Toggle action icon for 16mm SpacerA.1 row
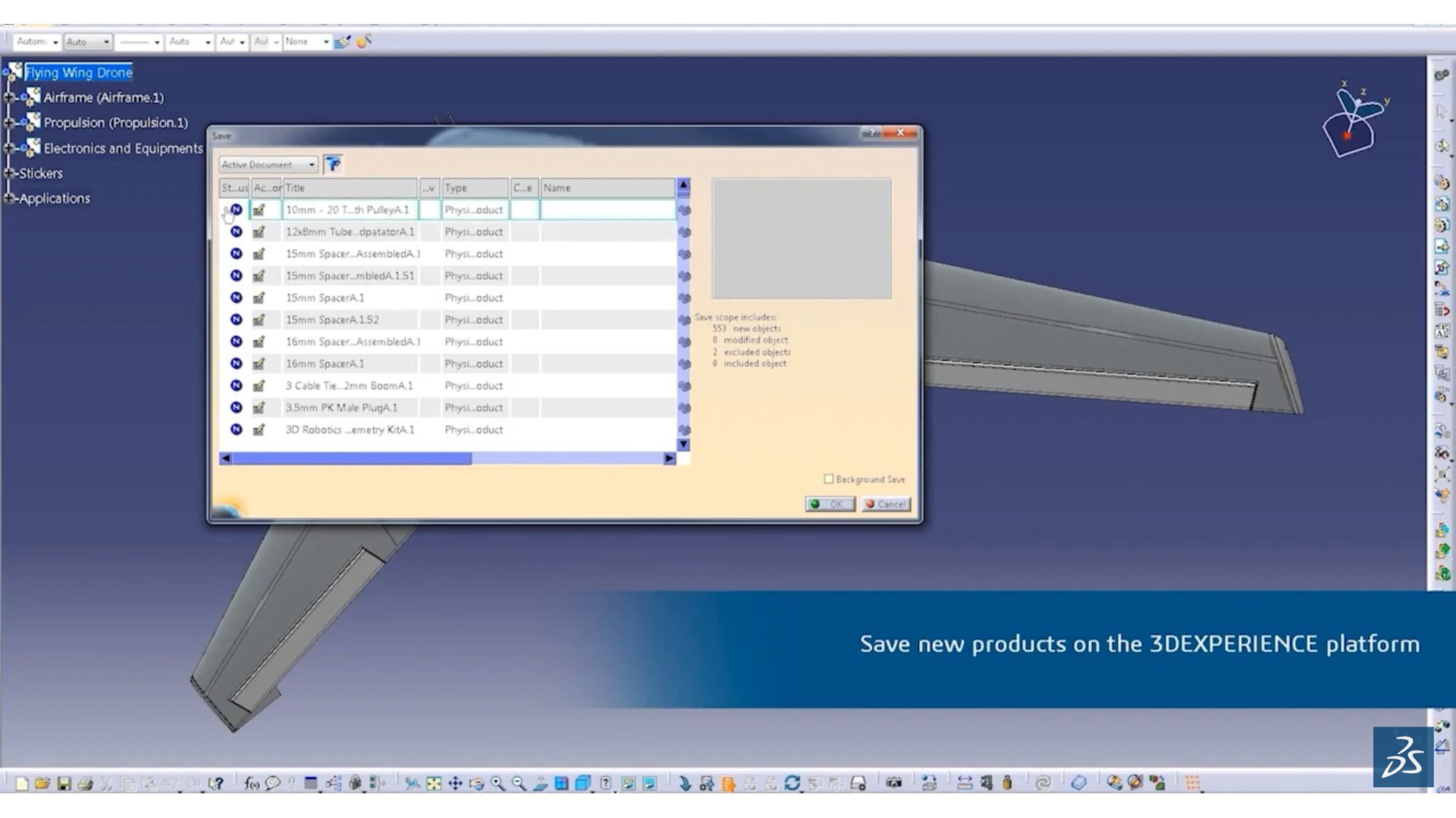Image resolution: width=1456 pixels, height=818 pixels. pyautogui.click(x=259, y=364)
